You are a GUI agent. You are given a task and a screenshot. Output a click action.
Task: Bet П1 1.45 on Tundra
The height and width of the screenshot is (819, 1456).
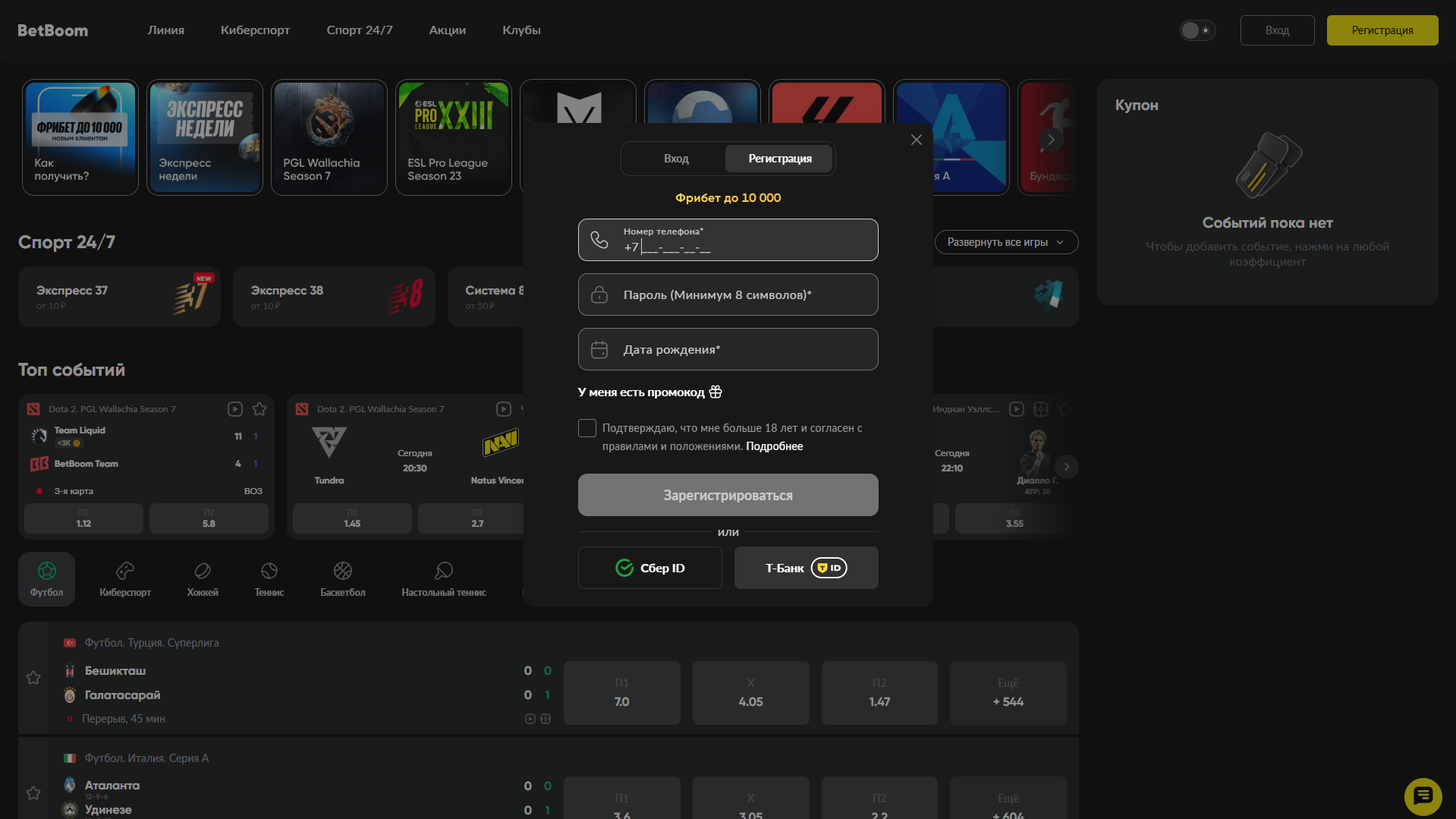[x=352, y=518]
